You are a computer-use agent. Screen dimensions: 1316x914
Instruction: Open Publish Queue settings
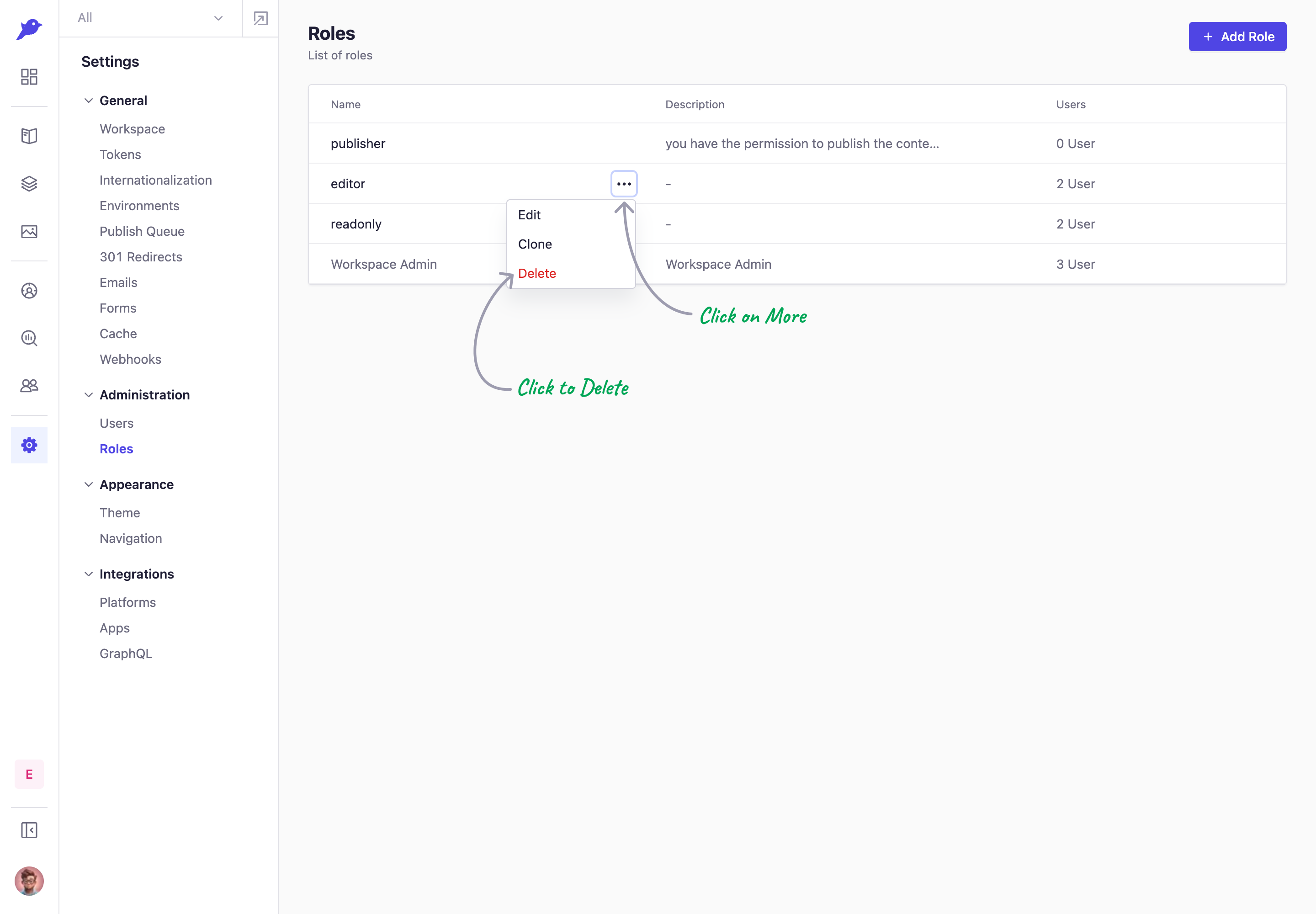(142, 231)
